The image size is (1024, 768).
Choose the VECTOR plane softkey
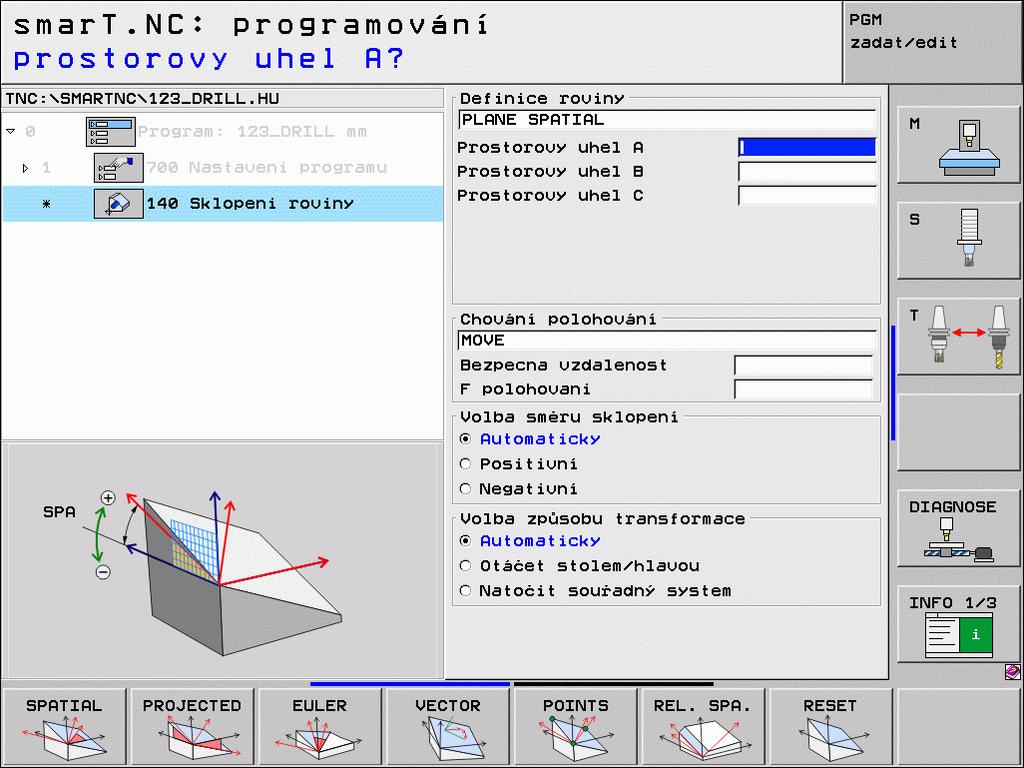pos(447,726)
